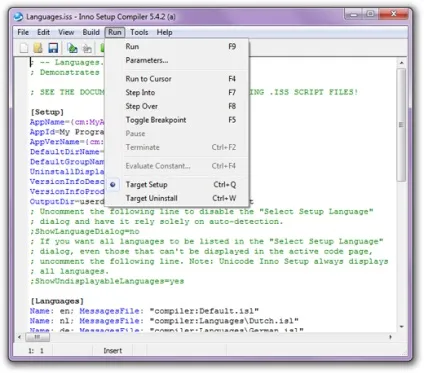
Task: Click the [Languages] section header line
Action: coord(57,301)
